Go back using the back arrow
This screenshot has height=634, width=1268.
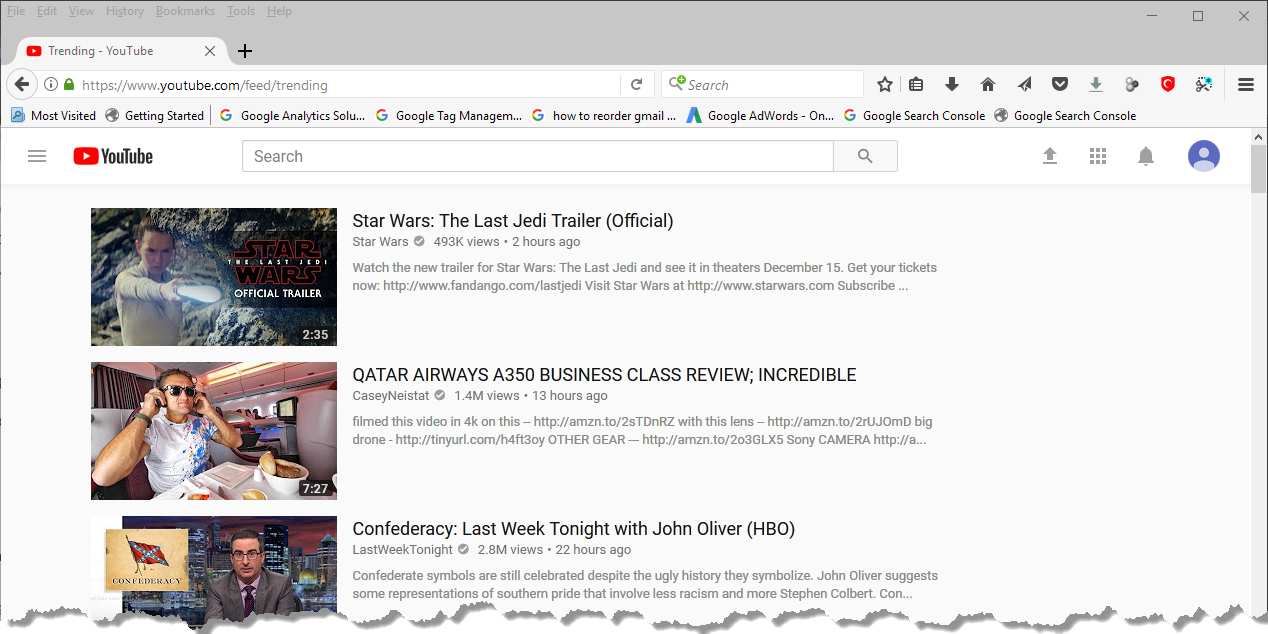[22, 85]
